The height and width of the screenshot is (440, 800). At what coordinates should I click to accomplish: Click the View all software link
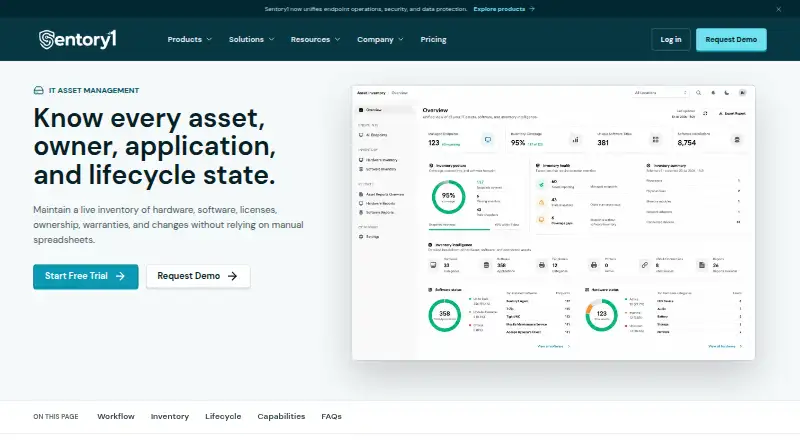554,347
